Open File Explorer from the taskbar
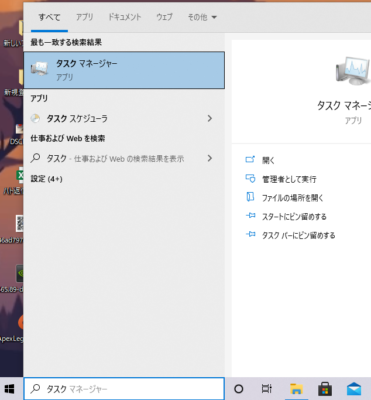 (296, 389)
